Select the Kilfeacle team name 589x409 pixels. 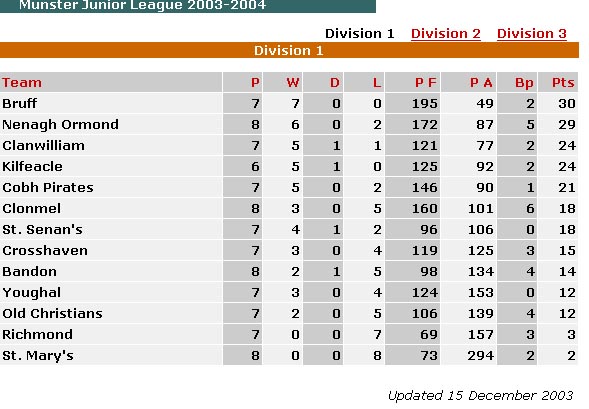tap(32, 166)
